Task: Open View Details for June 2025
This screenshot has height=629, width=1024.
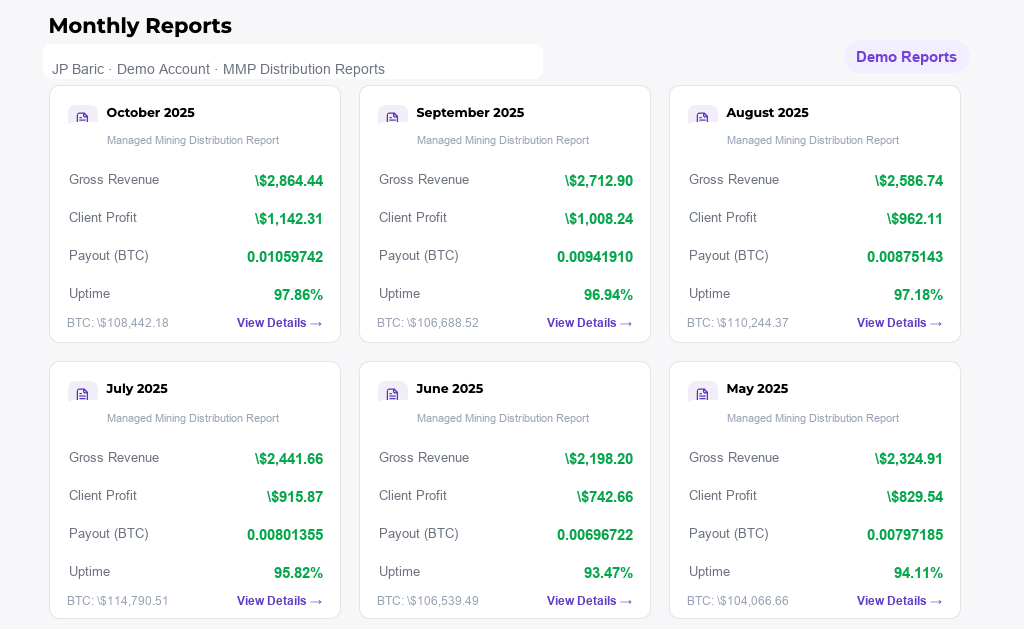Action: 589,601
